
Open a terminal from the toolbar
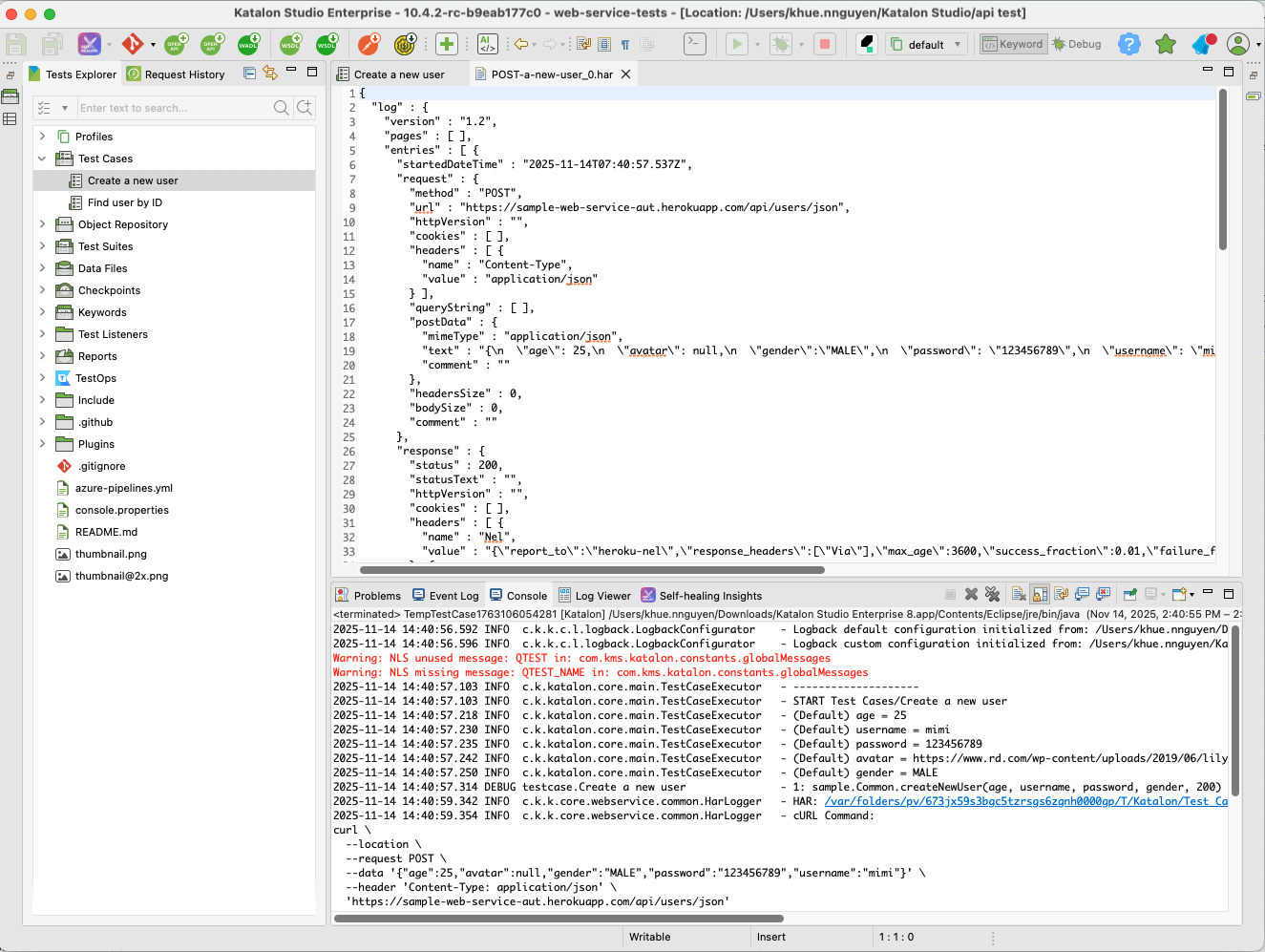[x=694, y=43]
